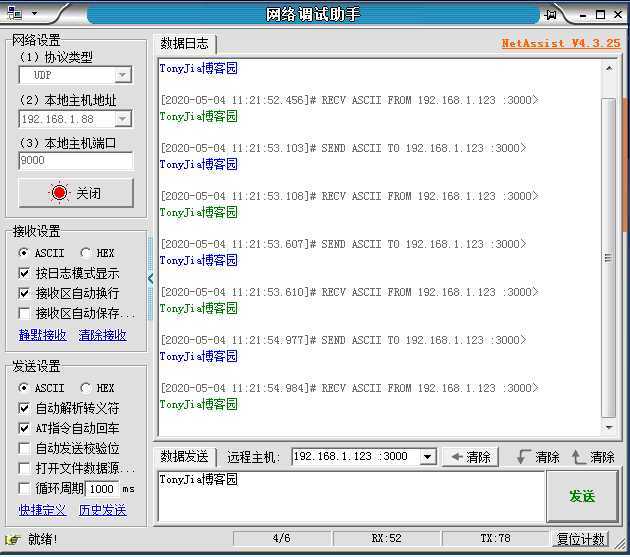Open the 历史发送 send history link
Screen dimensions: 630x557
click(102, 510)
